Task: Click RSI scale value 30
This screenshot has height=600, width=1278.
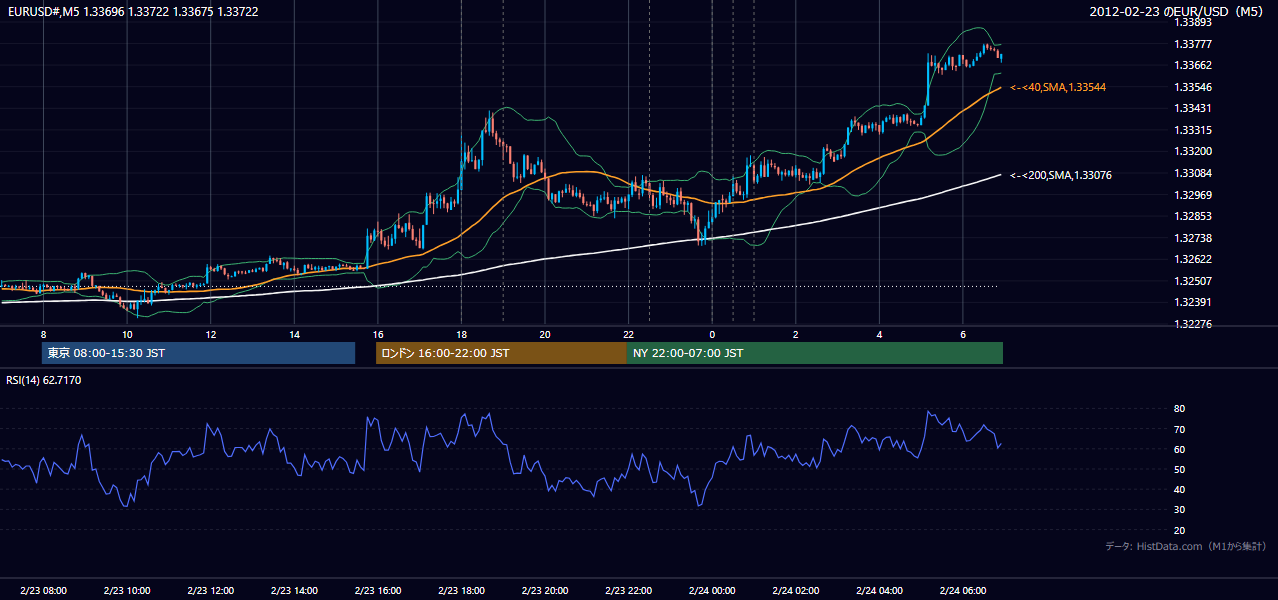Action: click(x=1179, y=510)
